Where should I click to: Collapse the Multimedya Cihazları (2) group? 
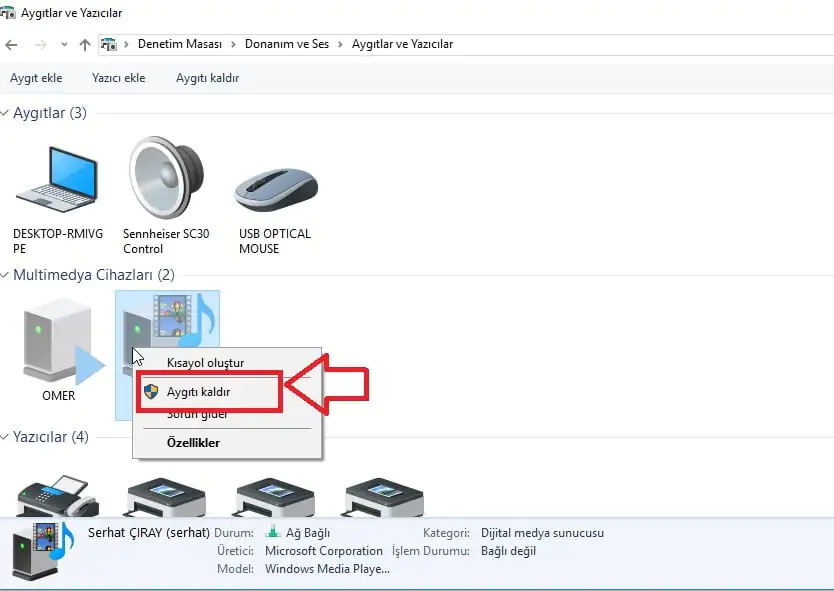click(5, 275)
